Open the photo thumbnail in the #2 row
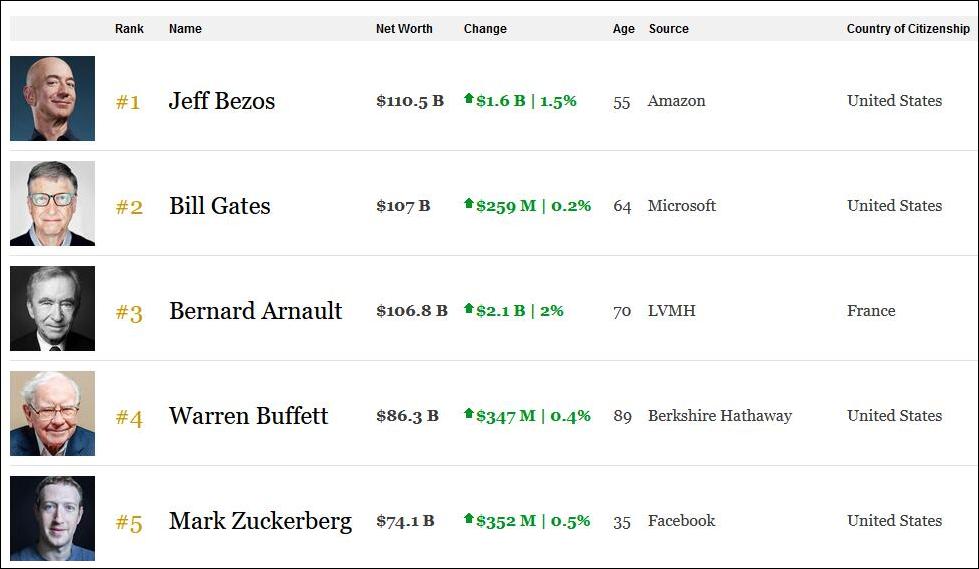The image size is (979, 569). pos(52,204)
